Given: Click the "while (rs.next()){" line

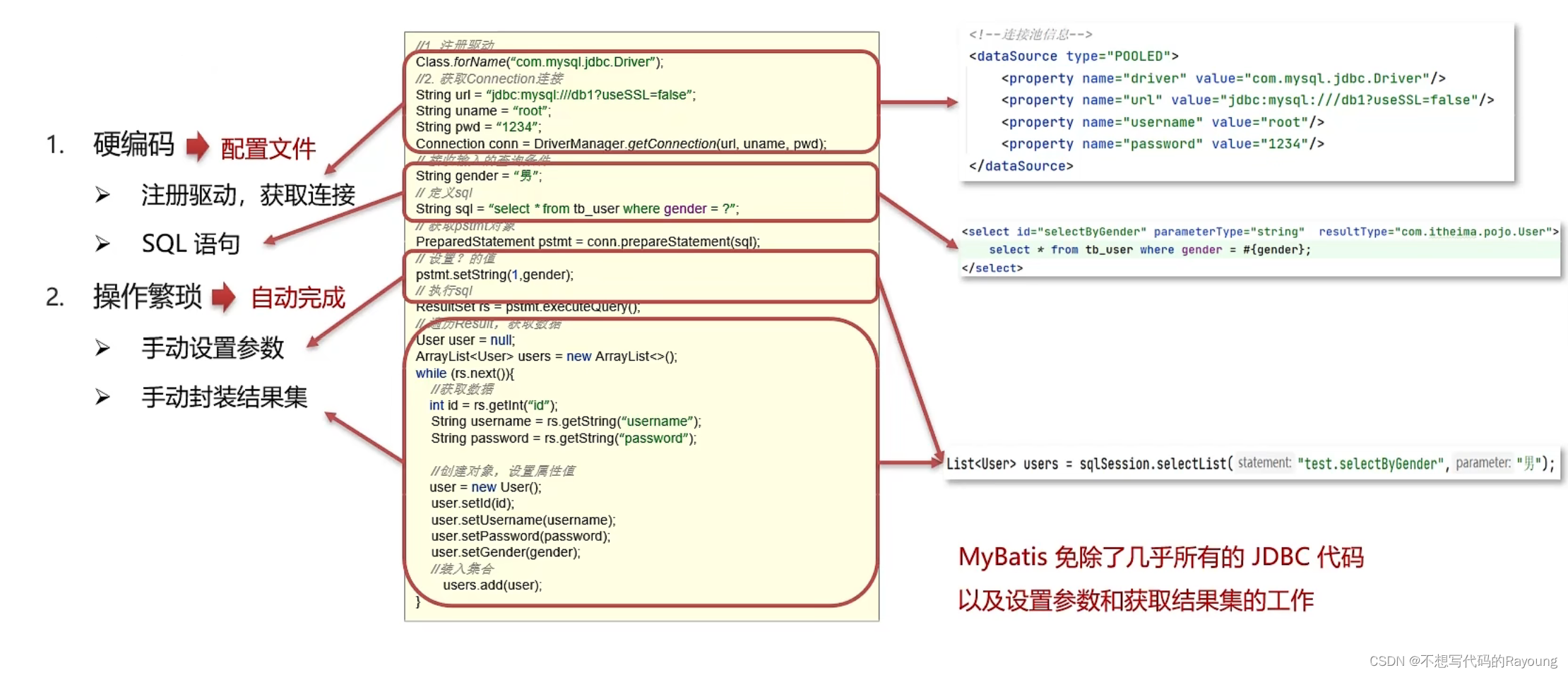Looking at the screenshot, I should 465,374.
